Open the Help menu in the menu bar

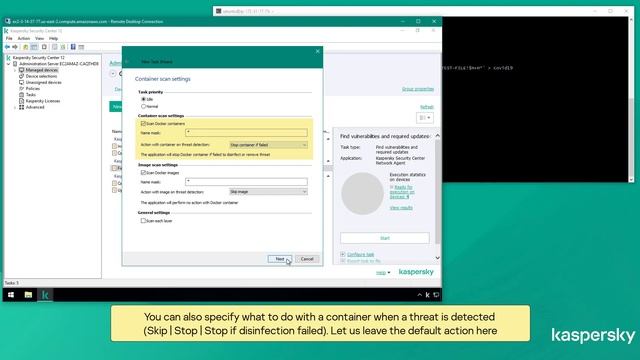coord(53,38)
